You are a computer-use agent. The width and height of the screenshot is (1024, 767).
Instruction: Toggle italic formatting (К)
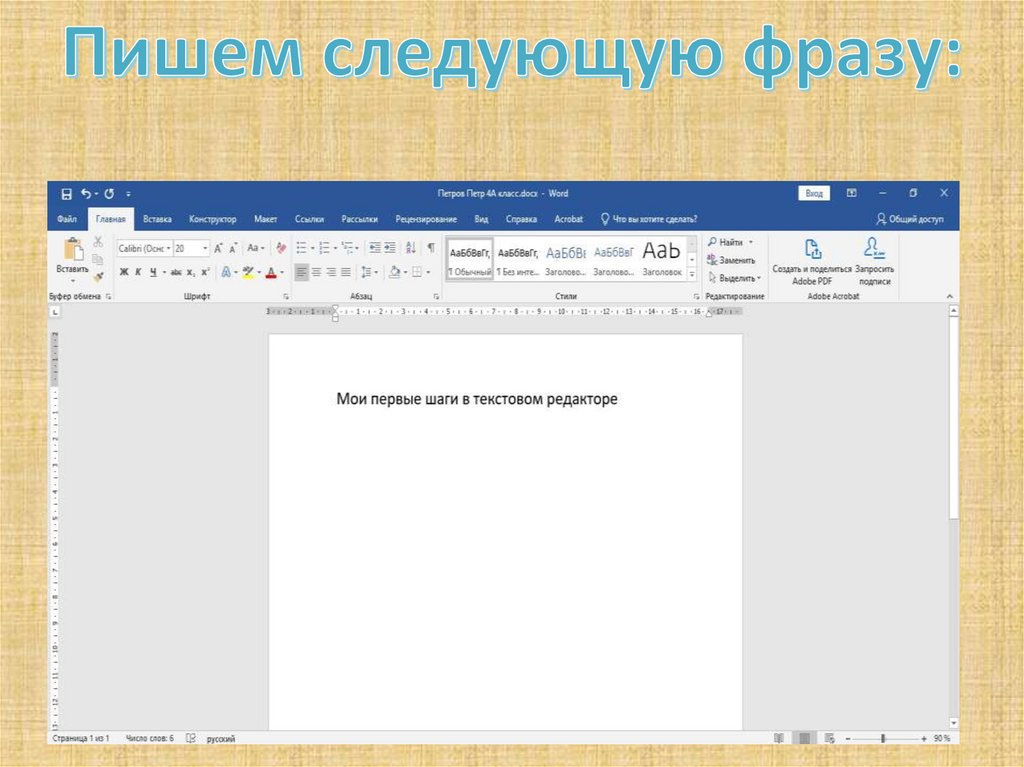(x=138, y=272)
